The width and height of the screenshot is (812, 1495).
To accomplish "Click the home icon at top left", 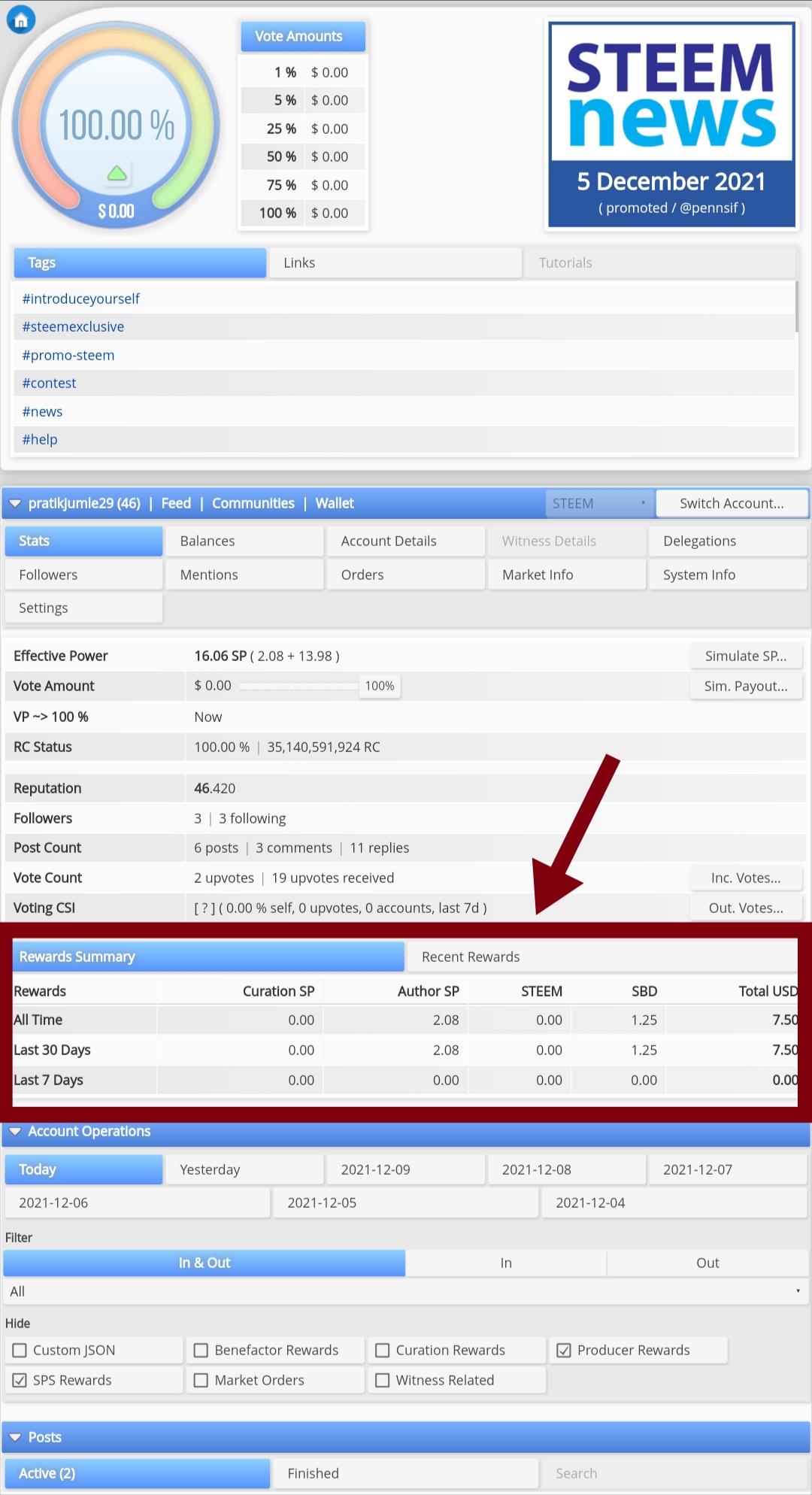I will click(x=21, y=20).
